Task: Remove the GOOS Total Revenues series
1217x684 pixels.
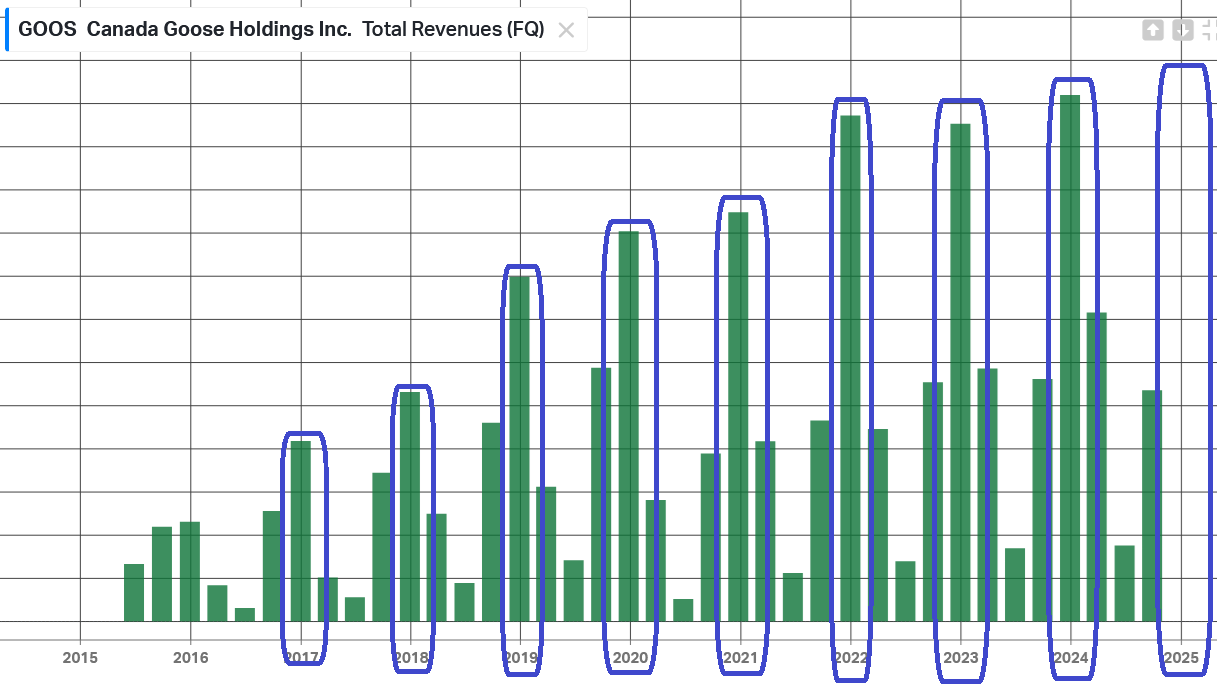Action: coord(566,30)
